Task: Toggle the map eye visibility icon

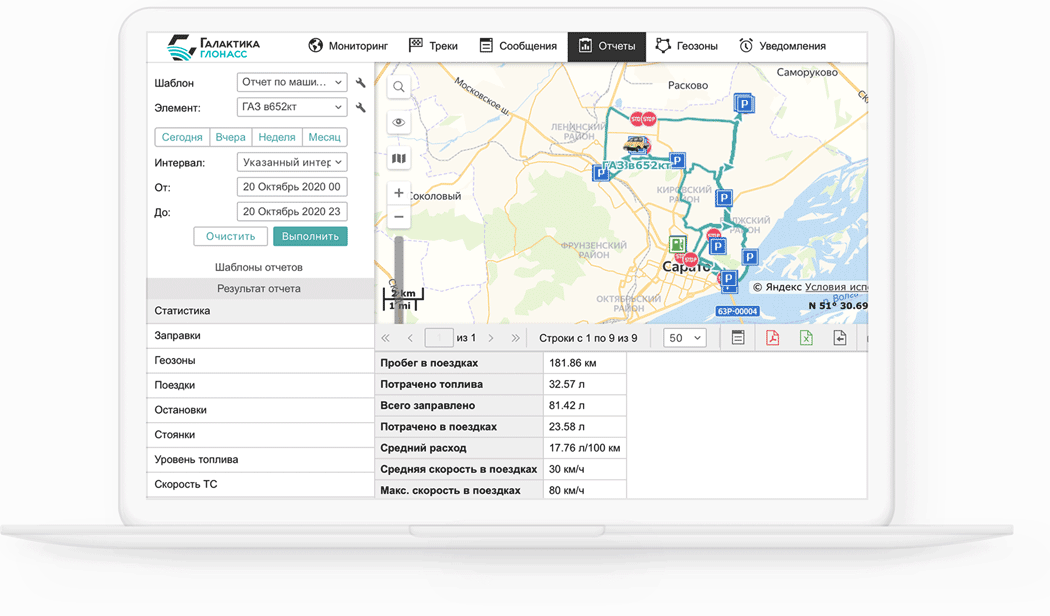Action: click(x=398, y=123)
